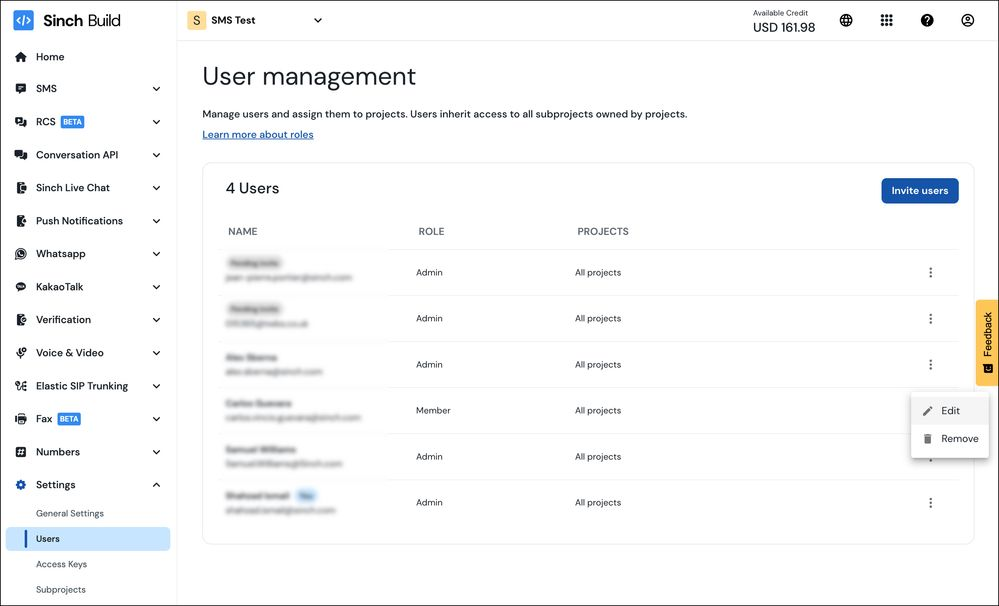Click the Member role cell
Screen dimensions: 999x606
point(433,410)
